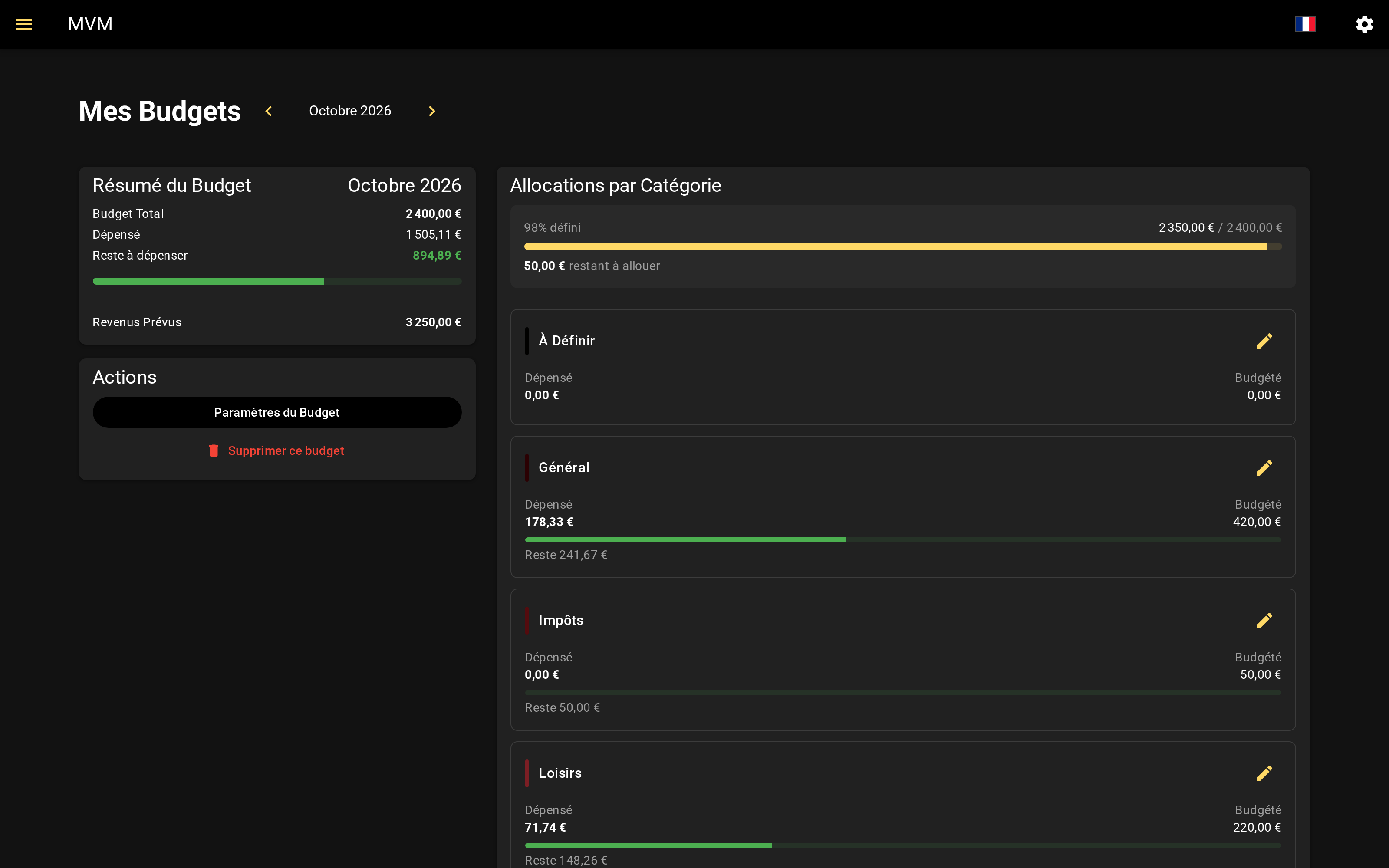Image resolution: width=1389 pixels, height=868 pixels.
Task: Click Supprimer ce budget link
Action: (276, 450)
